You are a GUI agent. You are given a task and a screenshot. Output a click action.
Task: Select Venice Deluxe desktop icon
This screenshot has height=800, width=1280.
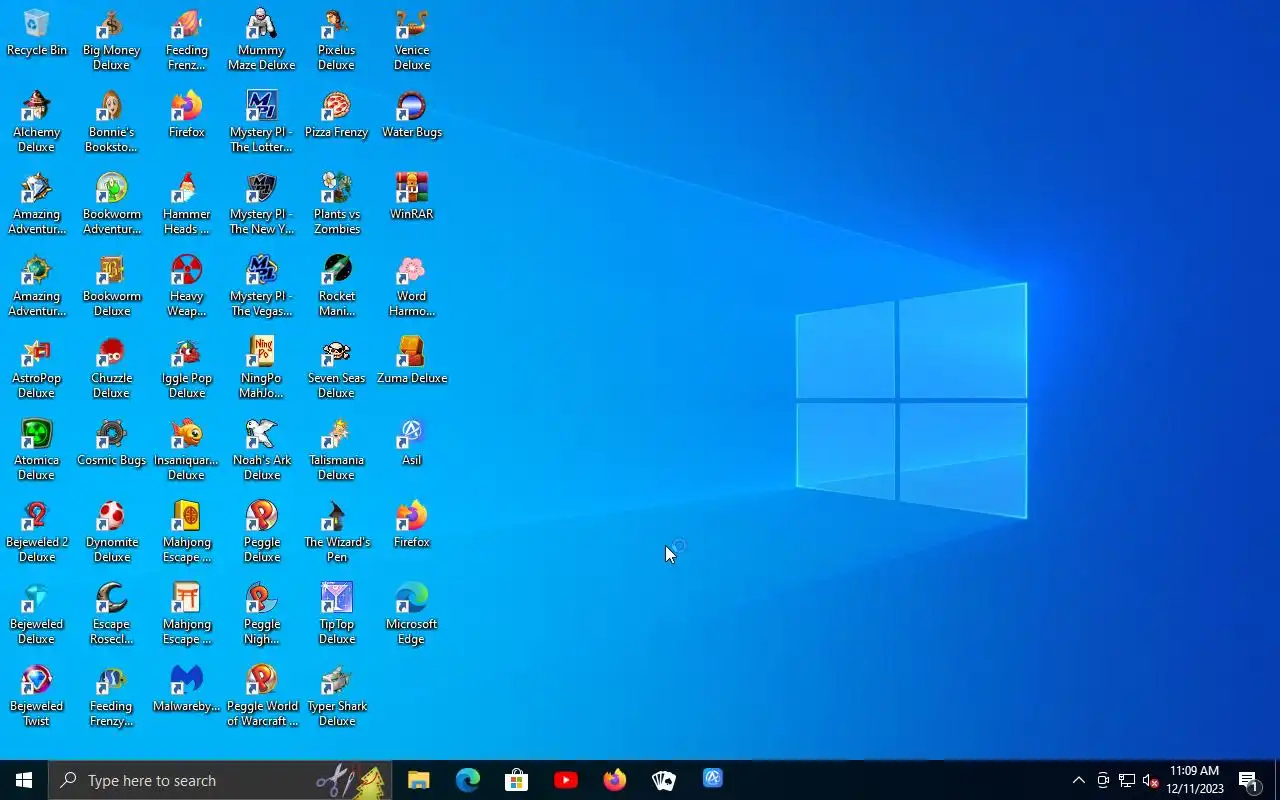412,40
